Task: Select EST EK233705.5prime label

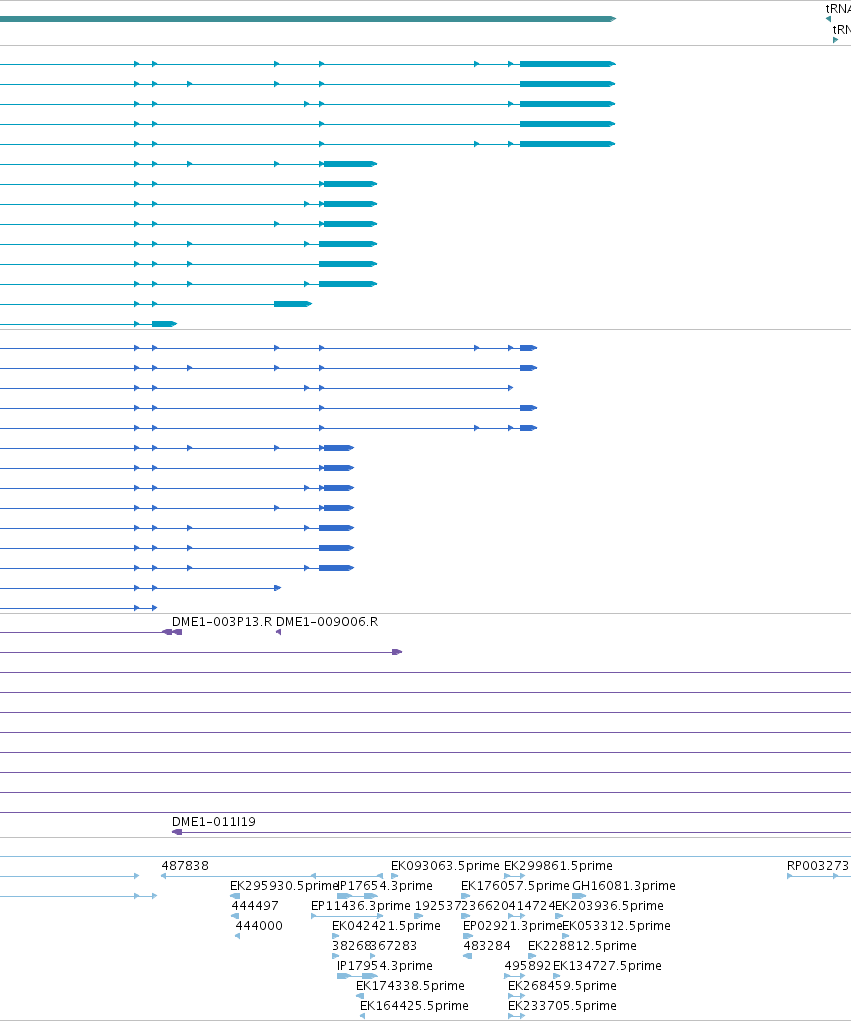Action: coord(562,1006)
